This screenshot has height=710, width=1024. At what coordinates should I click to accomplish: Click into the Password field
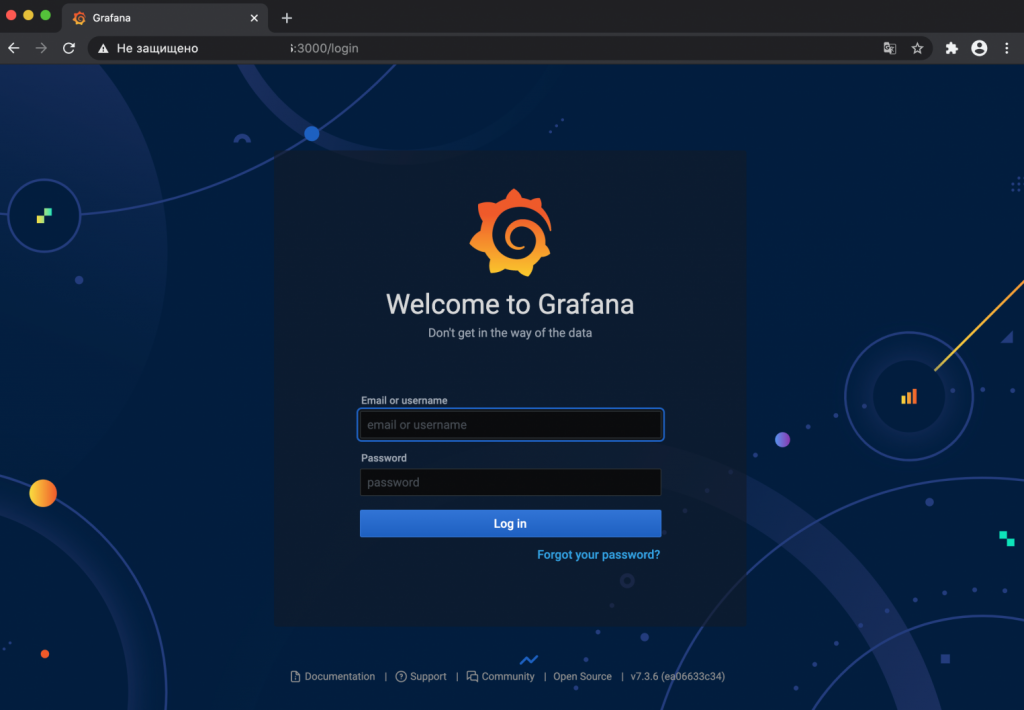(x=510, y=482)
